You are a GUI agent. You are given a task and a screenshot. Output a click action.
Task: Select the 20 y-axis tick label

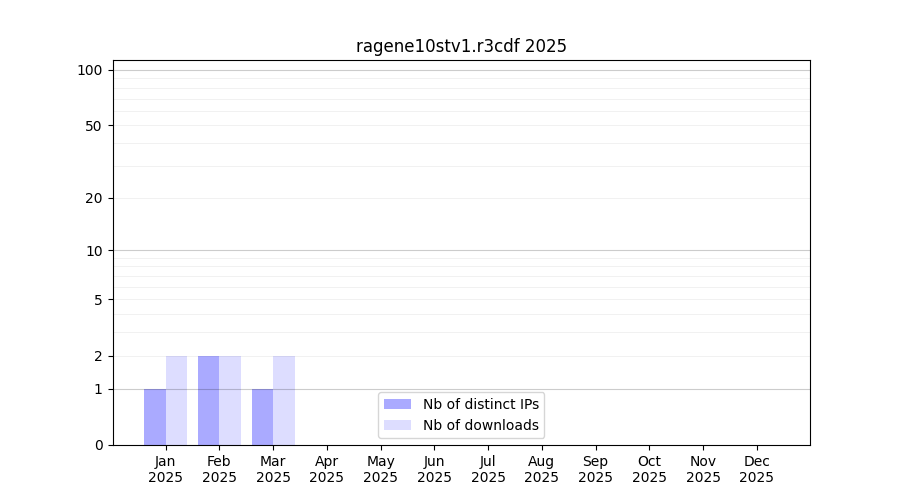click(x=94, y=198)
